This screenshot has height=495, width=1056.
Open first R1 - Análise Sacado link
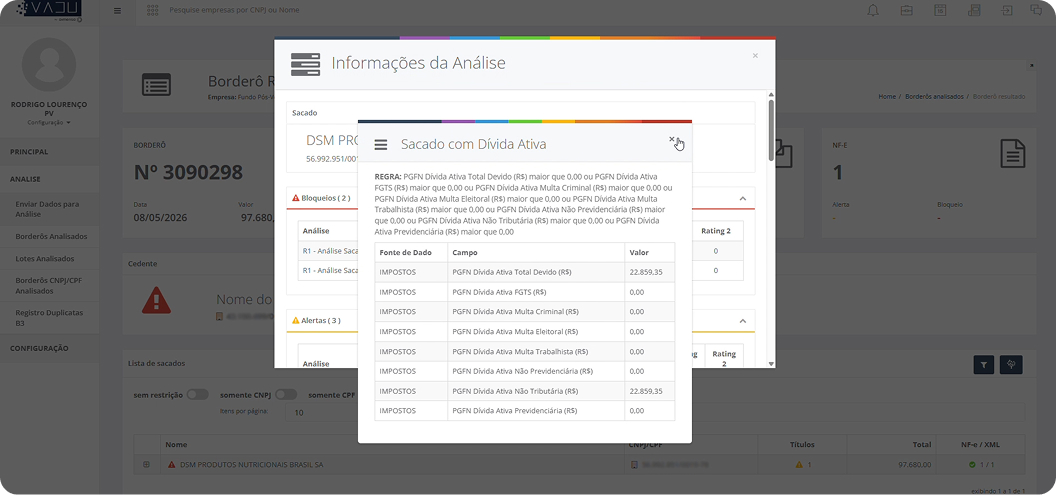click(x=329, y=251)
